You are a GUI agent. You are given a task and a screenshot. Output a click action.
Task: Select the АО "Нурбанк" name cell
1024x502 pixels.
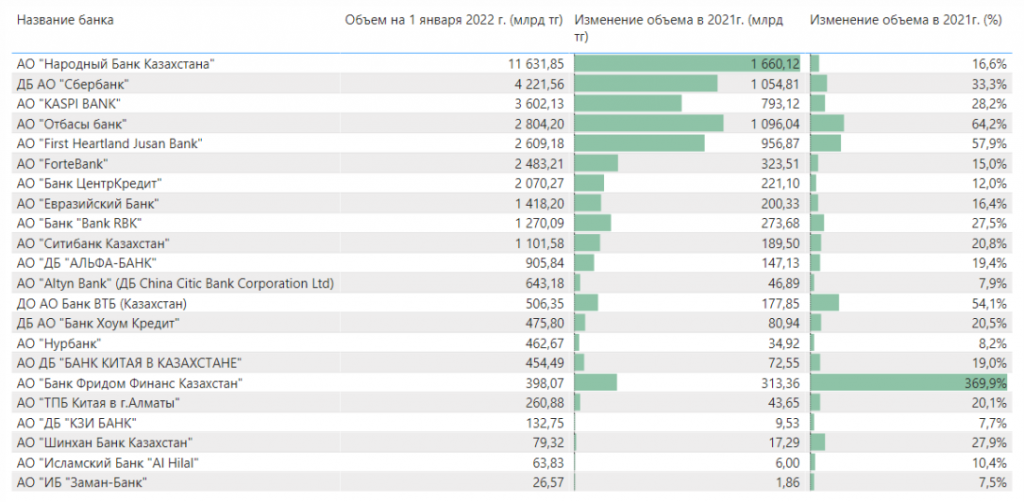[x=59, y=343]
